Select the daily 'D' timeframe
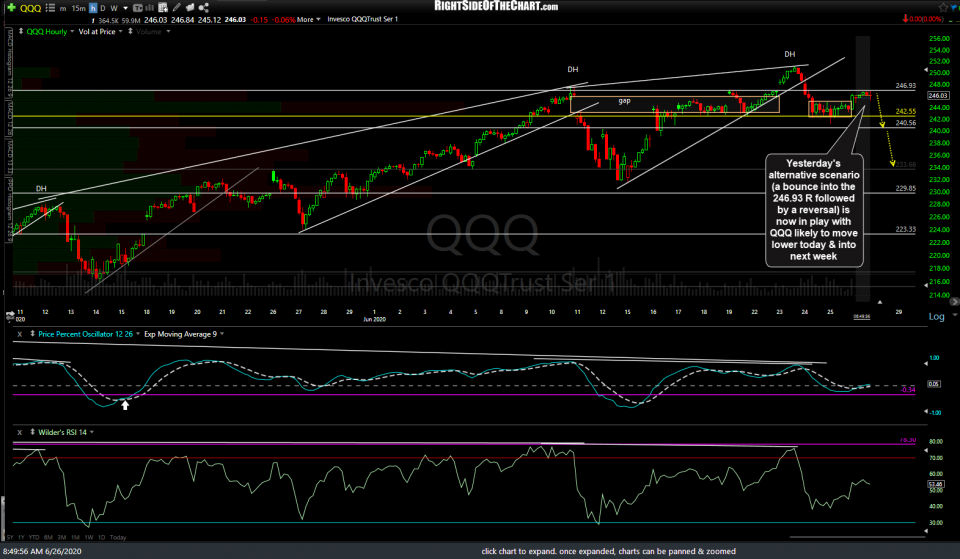 pos(103,8)
